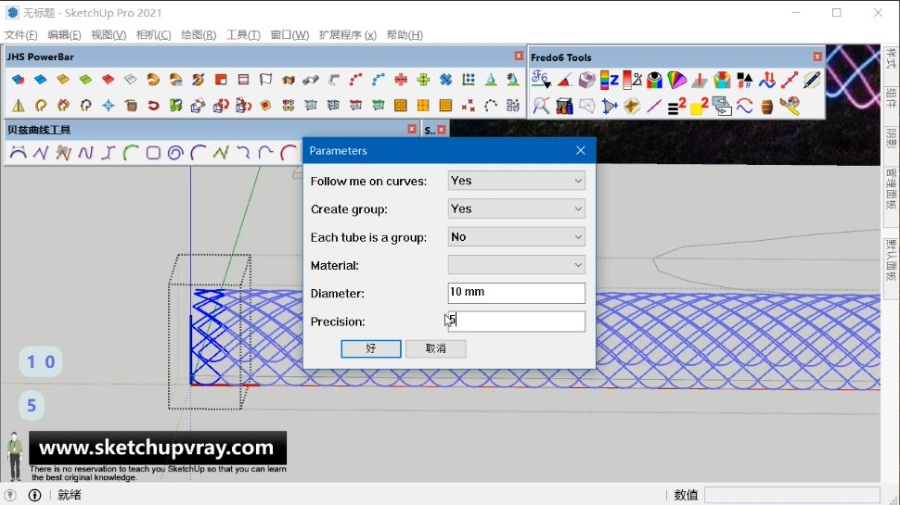Image resolution: width=900 pixels, height=505 pixels.
Task: Close the Fredo6 Tools toolbar
Action: click(817, 56)
